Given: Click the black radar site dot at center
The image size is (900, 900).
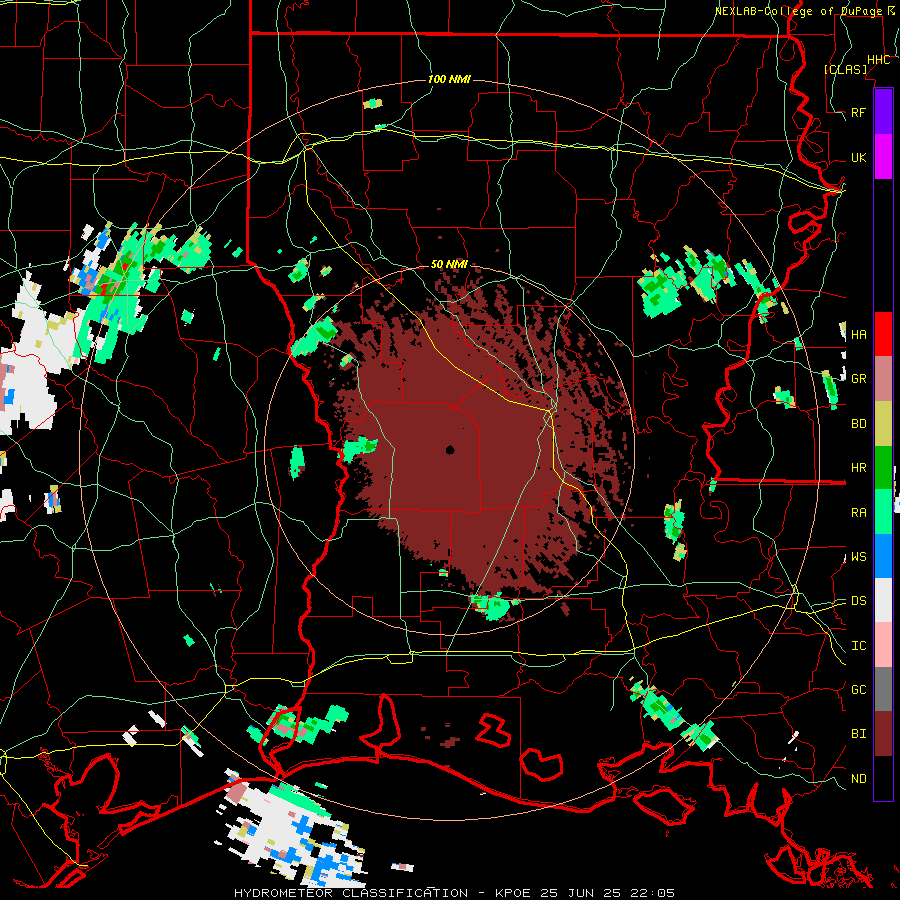Looking at the screenshot, I should pyautogui.click(x=450, y=450).
